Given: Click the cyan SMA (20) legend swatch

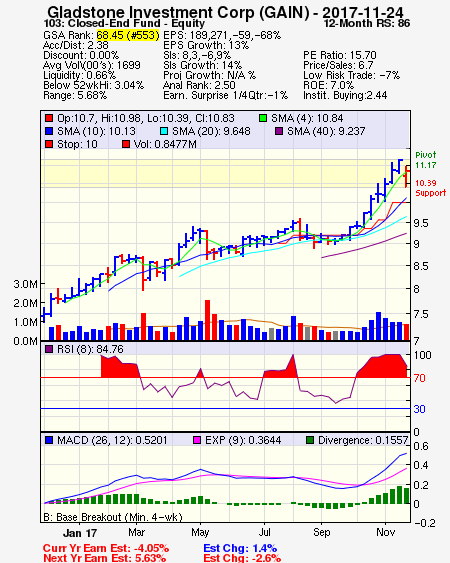Looking at the screenshot, I should click(x=164, y=131).
